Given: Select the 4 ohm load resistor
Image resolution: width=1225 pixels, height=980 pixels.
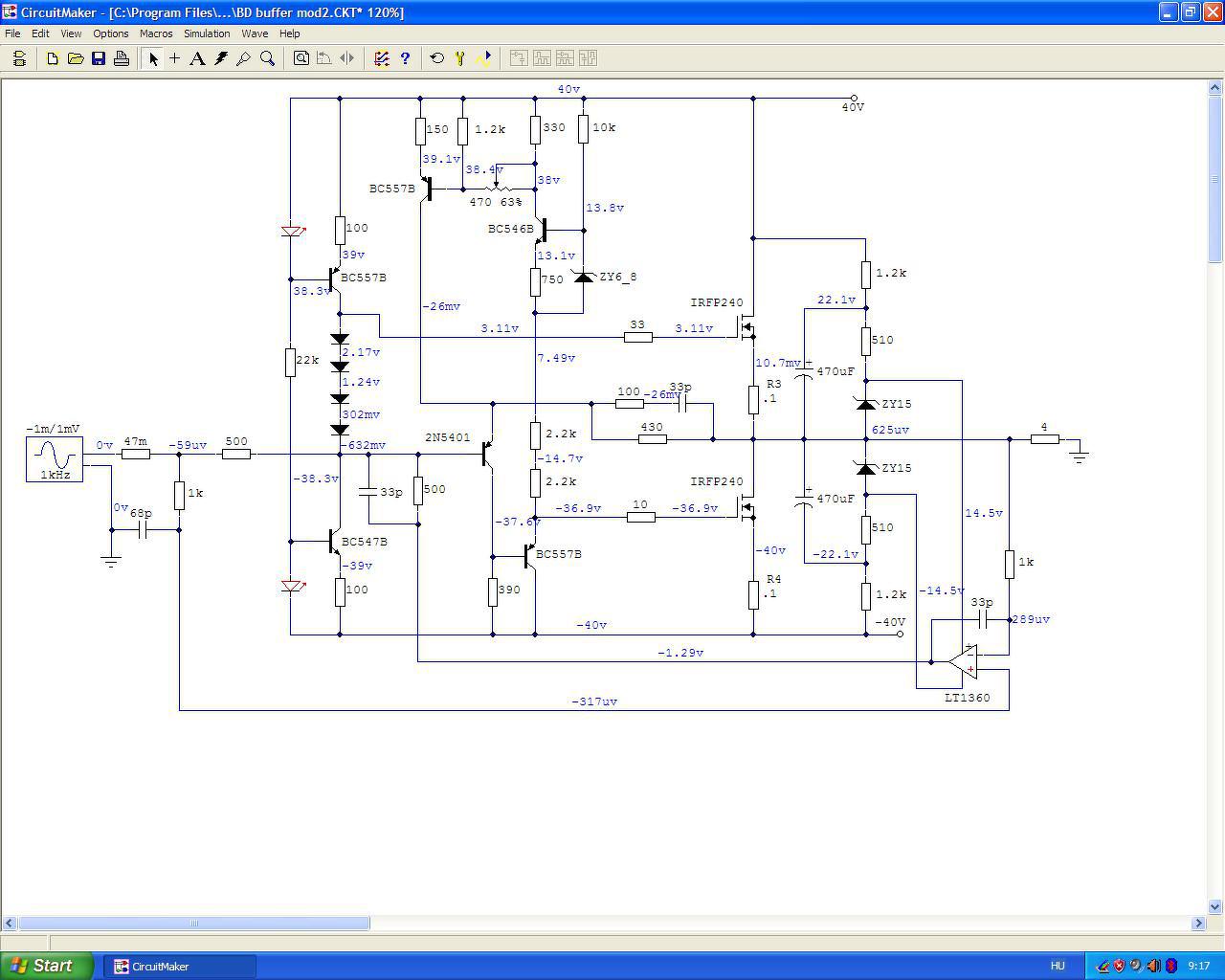Looking at the screenshot, I should [1044, 439].
